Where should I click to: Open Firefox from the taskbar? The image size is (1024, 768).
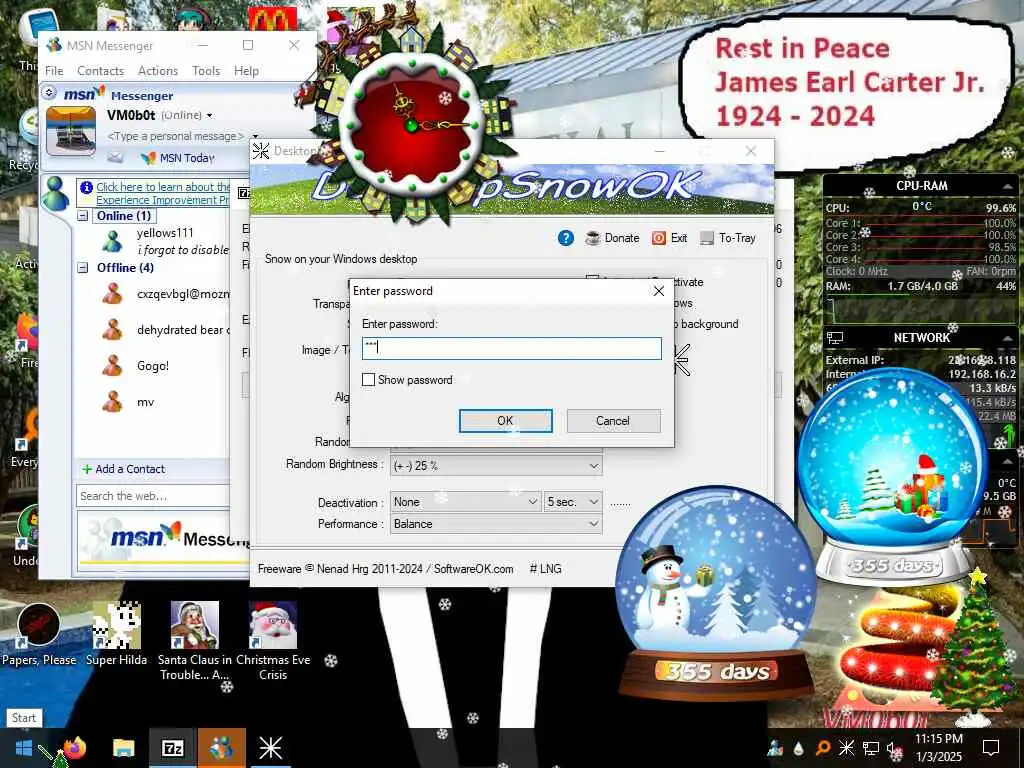74,748
